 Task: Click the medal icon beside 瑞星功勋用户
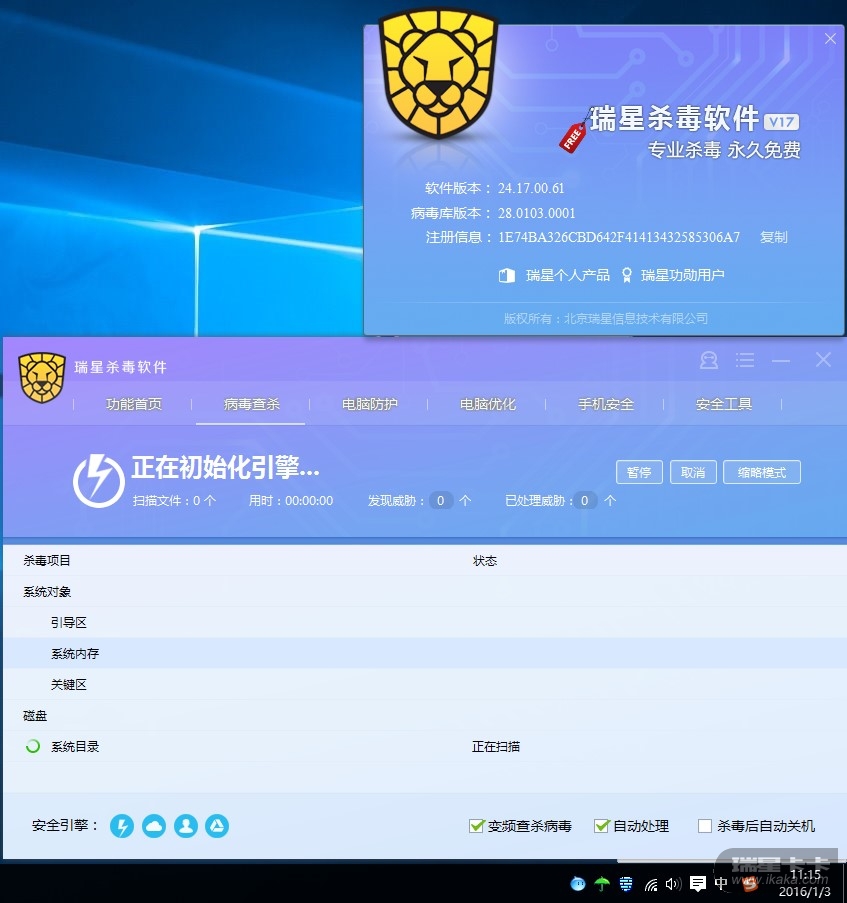point(626,275)
